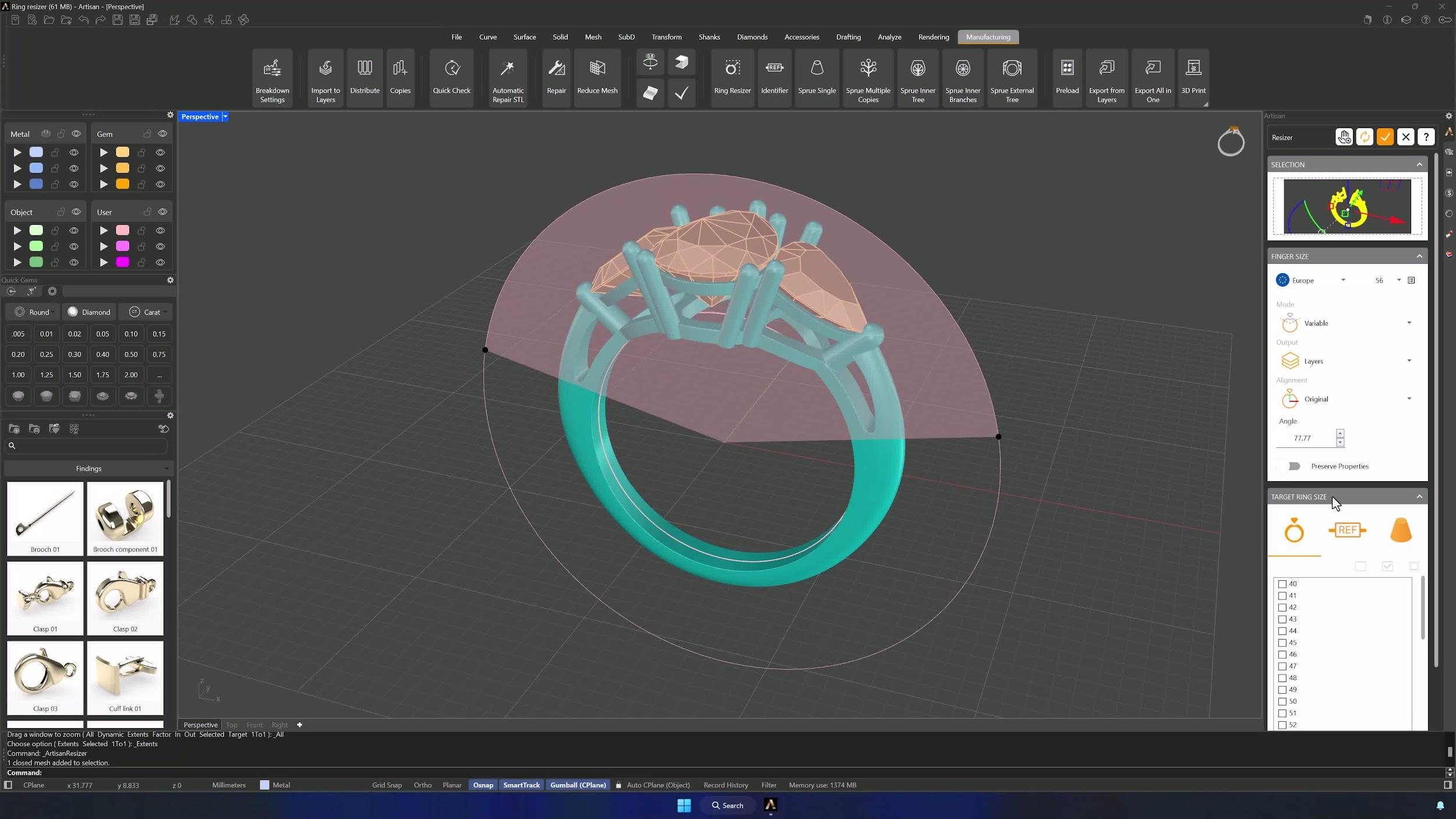Viewport: 1456px width, 819px height.
Task: Toggle User layer group visibility eye
Action: coord(162,212)
